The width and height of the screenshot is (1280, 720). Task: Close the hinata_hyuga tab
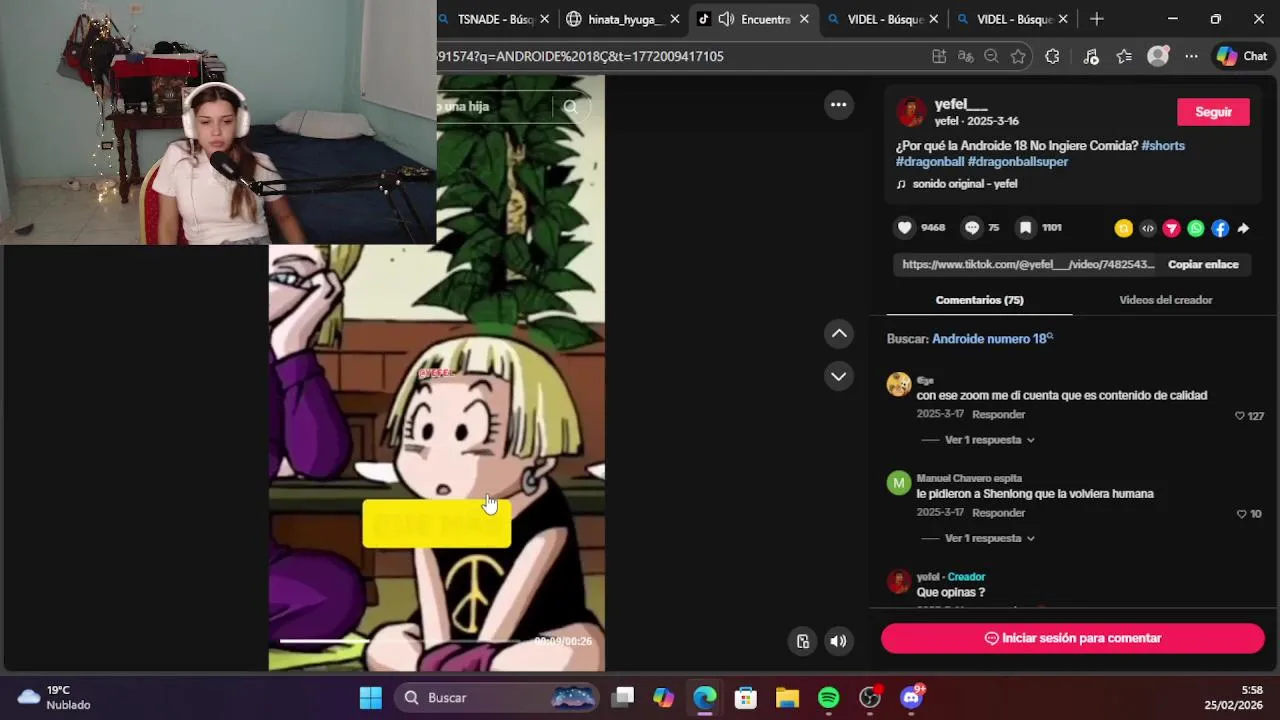675,19
